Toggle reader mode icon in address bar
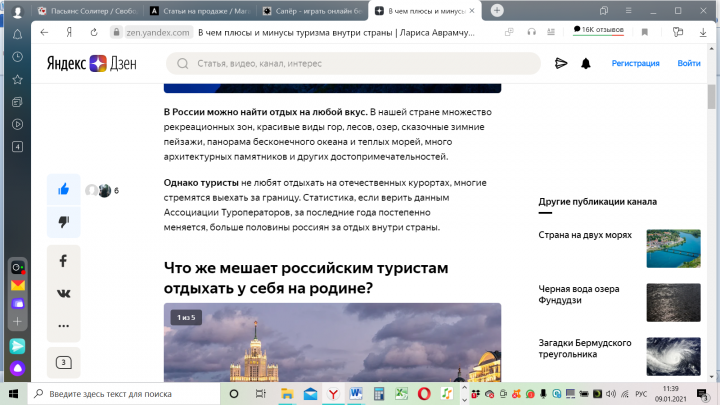 [551, 32]
